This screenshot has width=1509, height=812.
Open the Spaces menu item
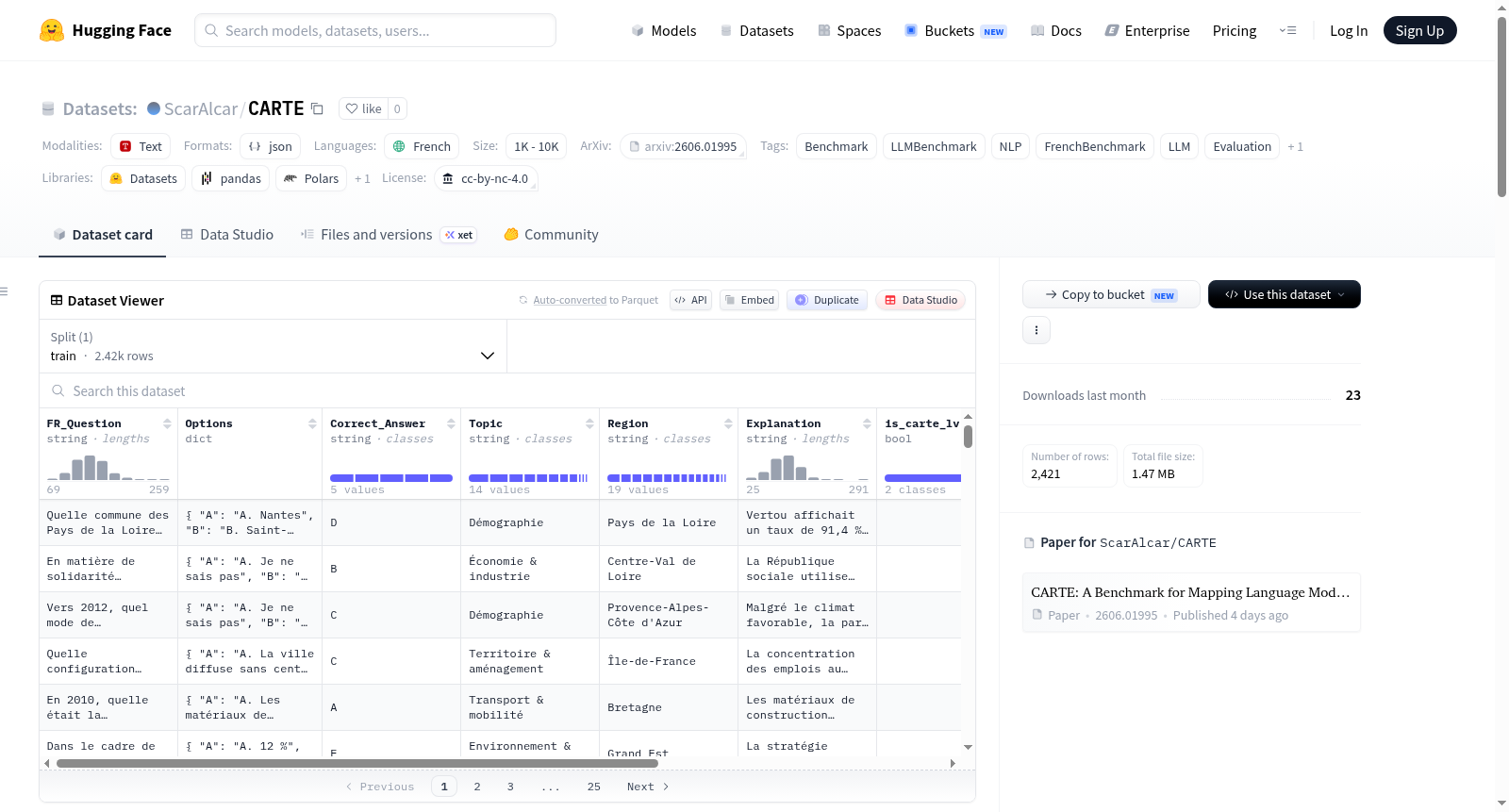click(x=850, y=30)
